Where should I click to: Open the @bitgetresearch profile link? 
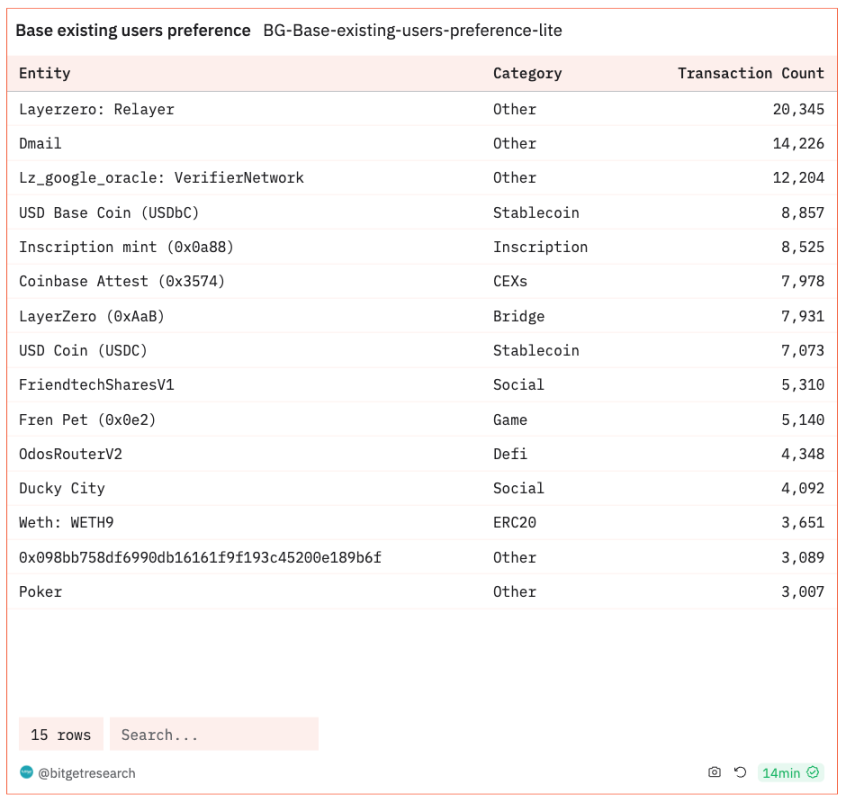click(x=86, y=773)
